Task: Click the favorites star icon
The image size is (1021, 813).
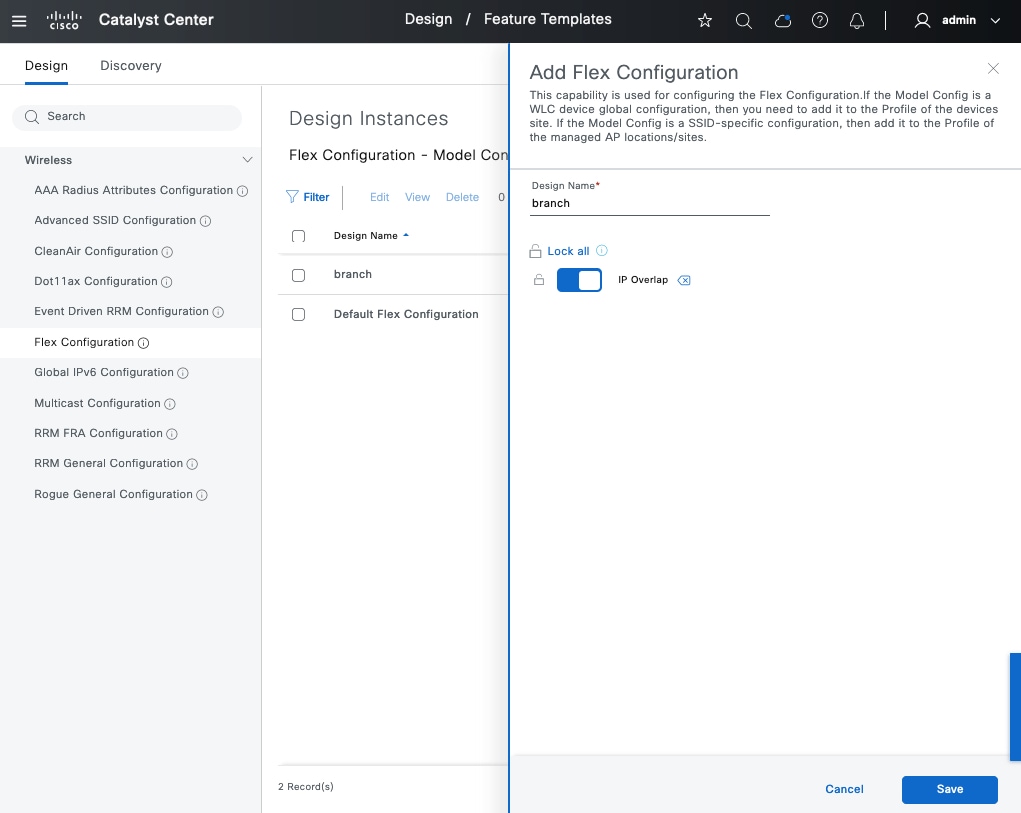Action: pos(705,20)
